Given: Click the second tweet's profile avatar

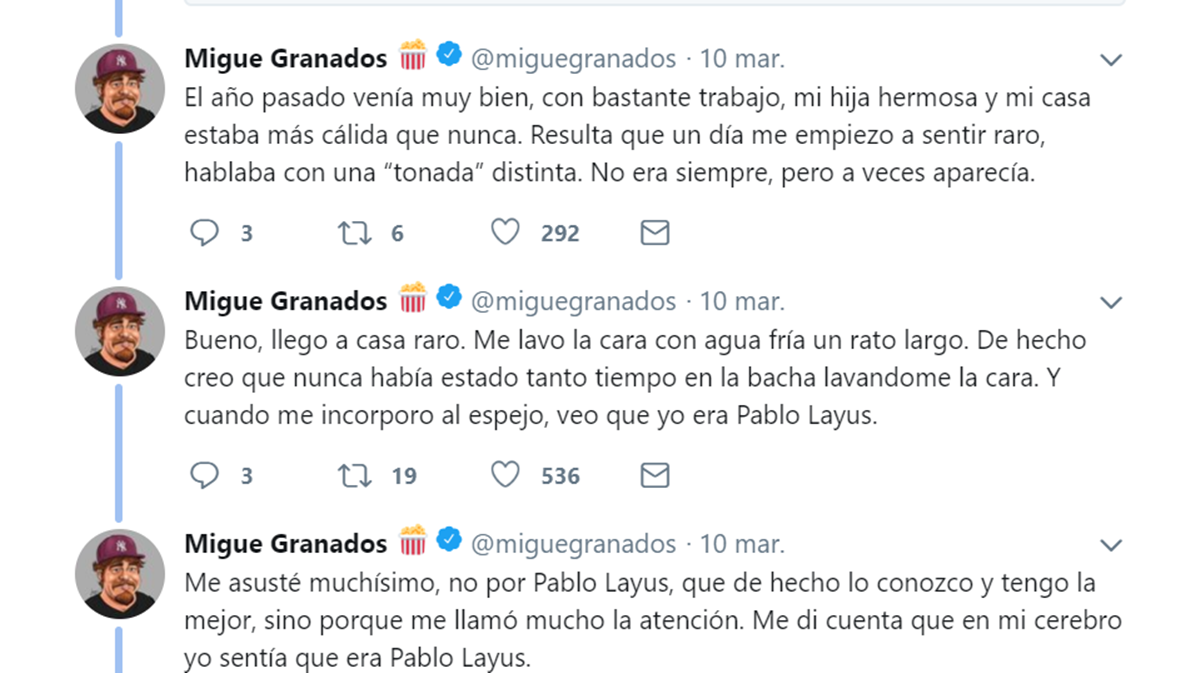Looking at the screenshot, I should pyautogui.click(x=120, y=331).
